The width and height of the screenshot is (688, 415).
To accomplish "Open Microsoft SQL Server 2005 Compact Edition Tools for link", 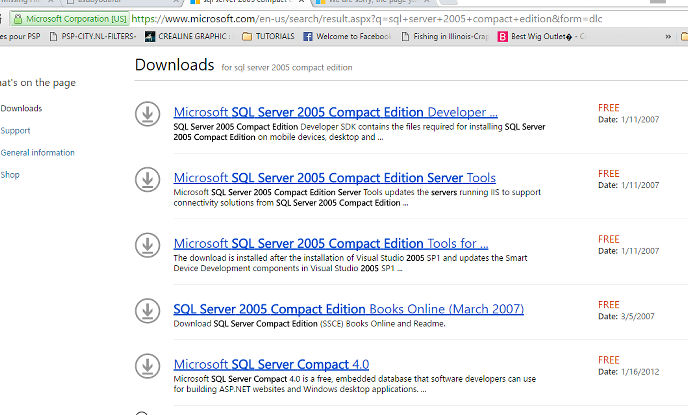I will 331,243.
